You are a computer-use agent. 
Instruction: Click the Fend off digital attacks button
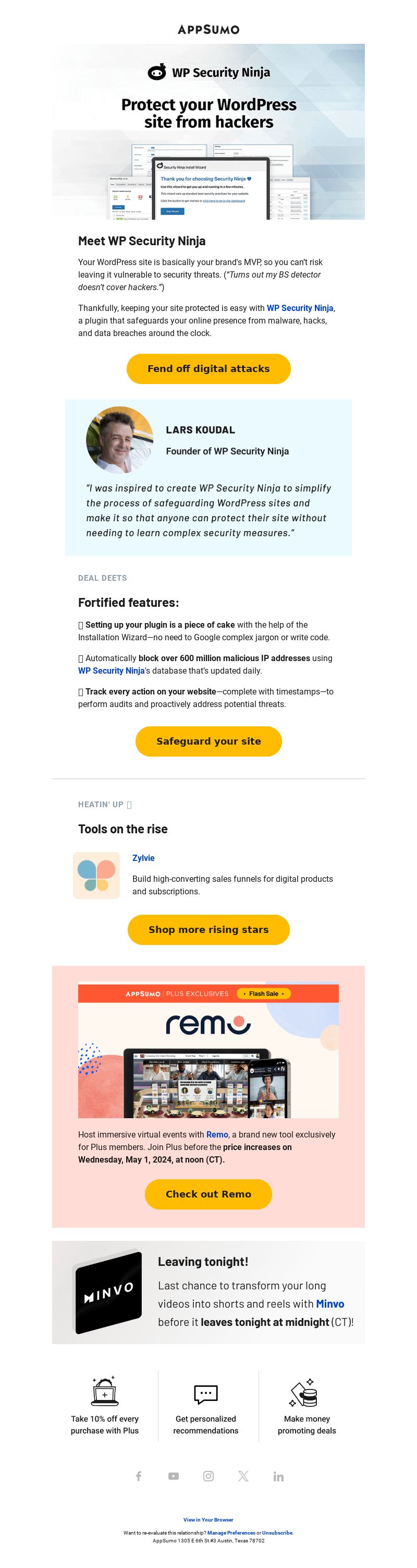click(208, 368)
